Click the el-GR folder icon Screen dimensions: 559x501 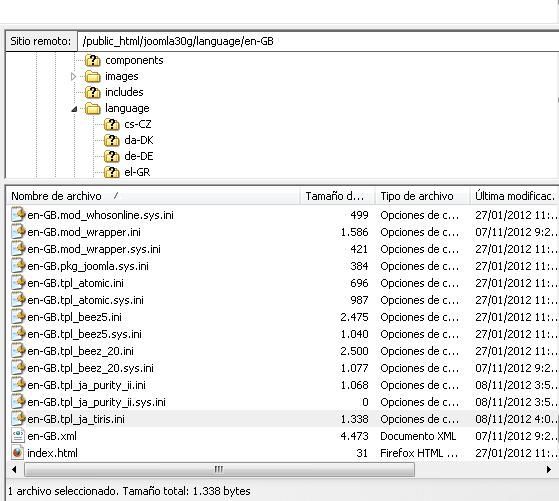click(112, 172)
